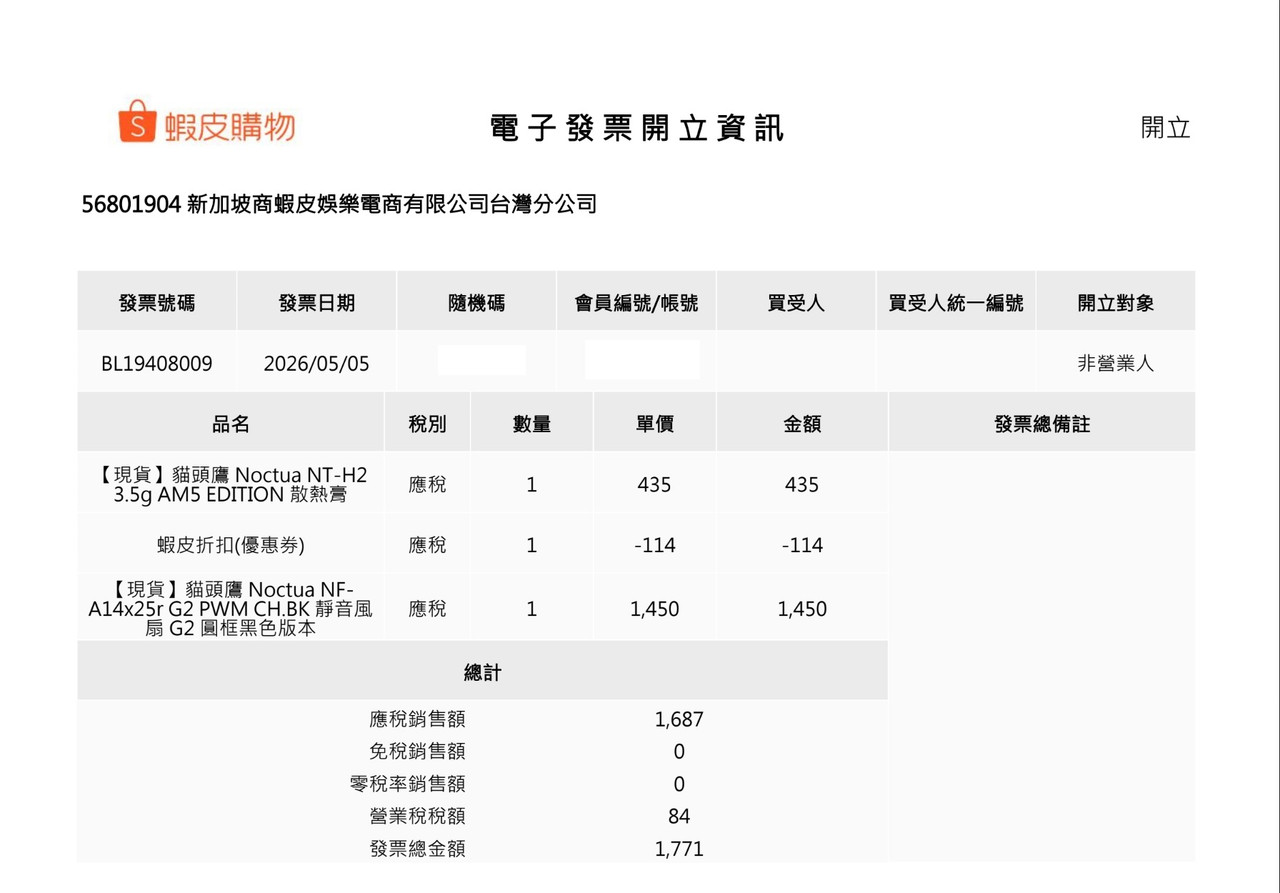Click the 金額 column header
1280x893 pixels.
(802, 424)
